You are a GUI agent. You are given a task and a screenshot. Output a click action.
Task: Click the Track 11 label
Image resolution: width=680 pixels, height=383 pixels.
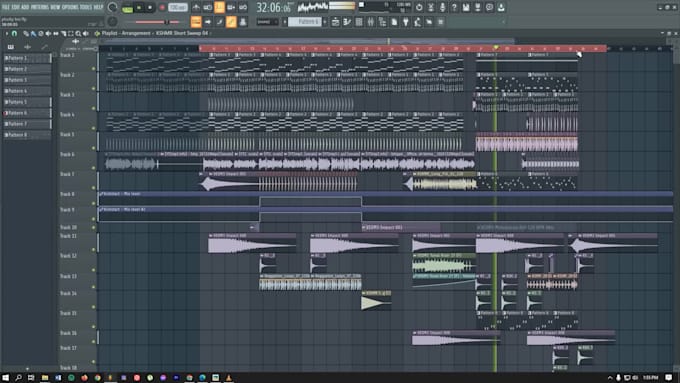pos(68,236)
